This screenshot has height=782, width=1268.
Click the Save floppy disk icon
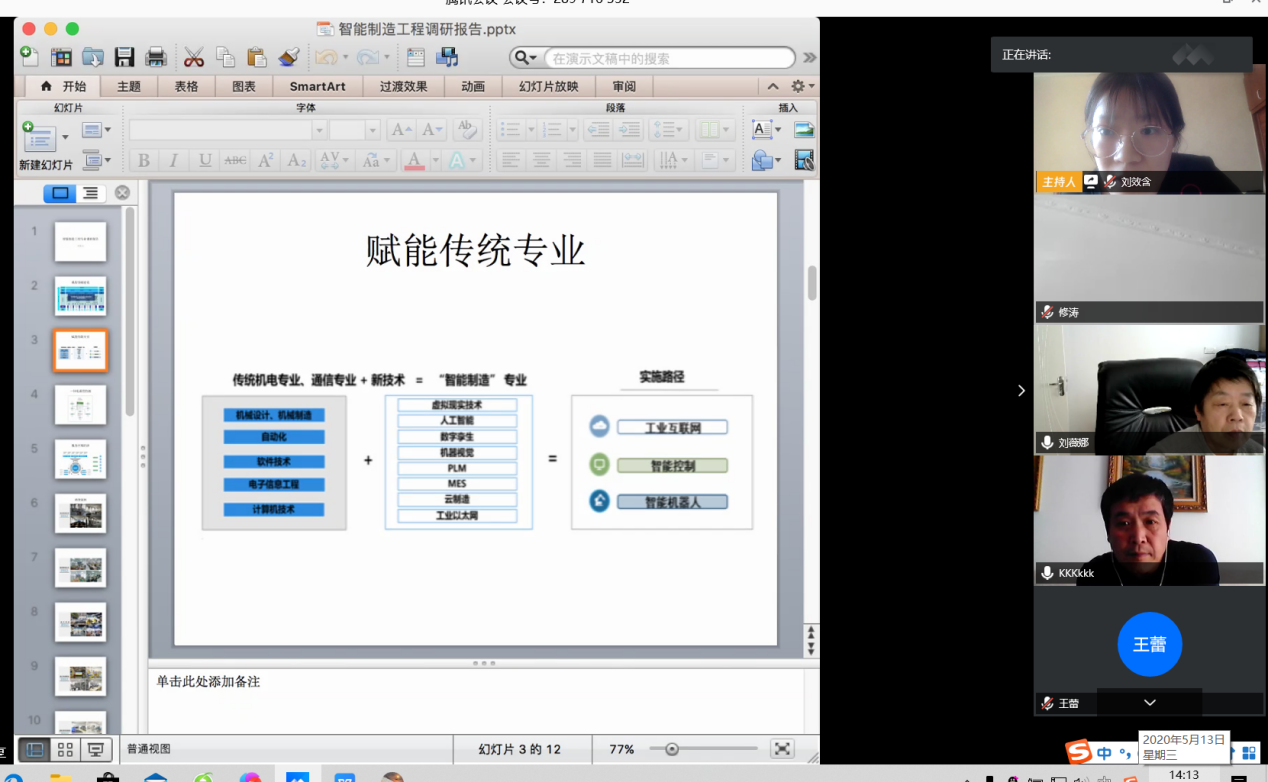[124, 57]
